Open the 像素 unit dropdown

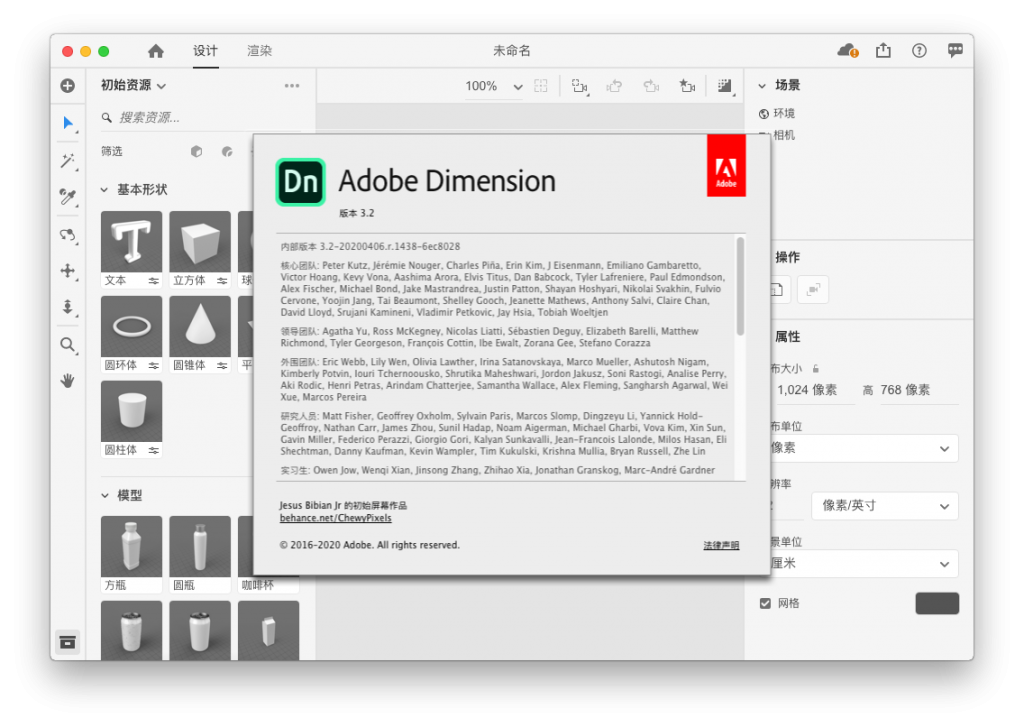(x=863, y=449)
